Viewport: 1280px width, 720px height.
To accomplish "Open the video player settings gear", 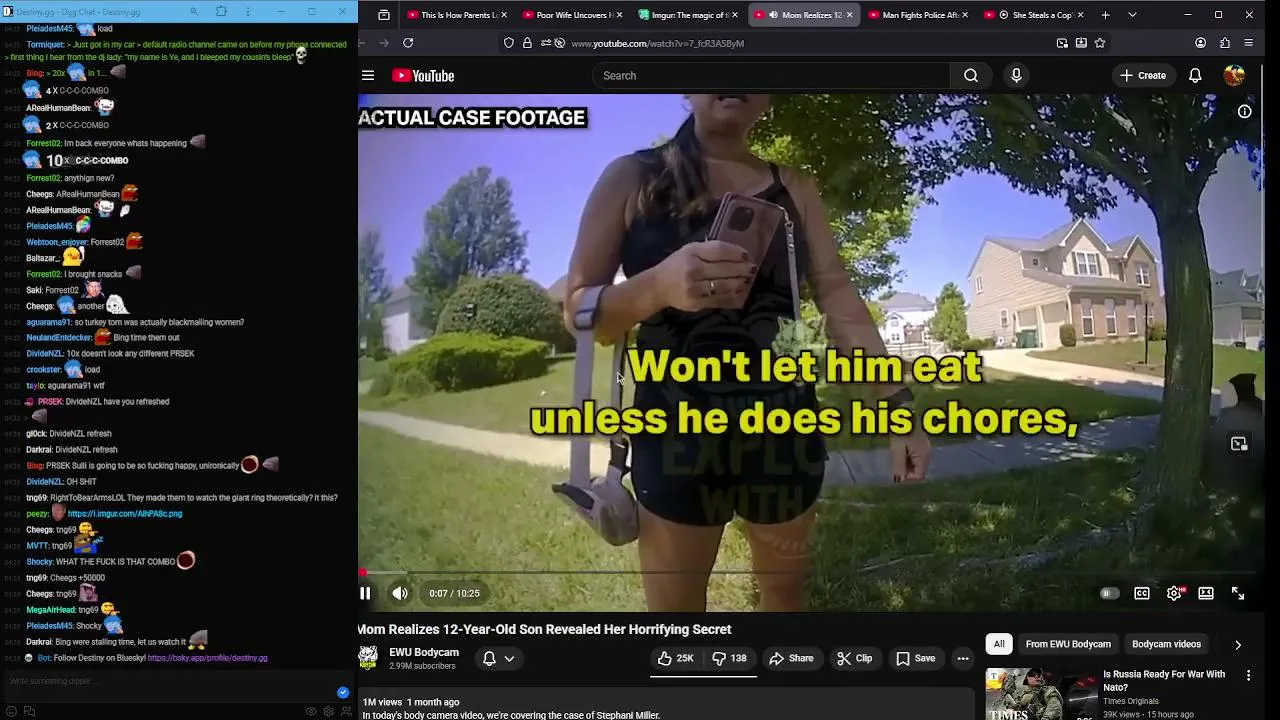I will pos(1174,593).
